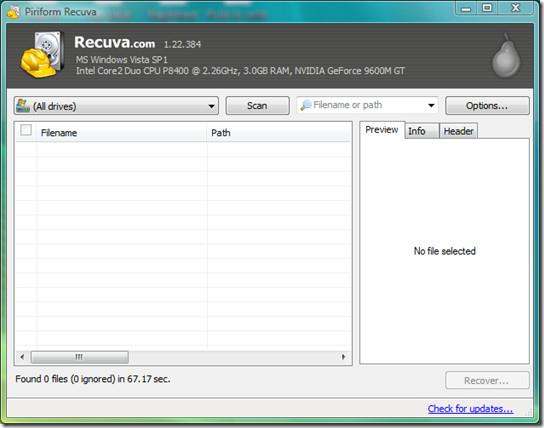
Task: Click the Piriform pear logo
Action: (x=507, y=56)
